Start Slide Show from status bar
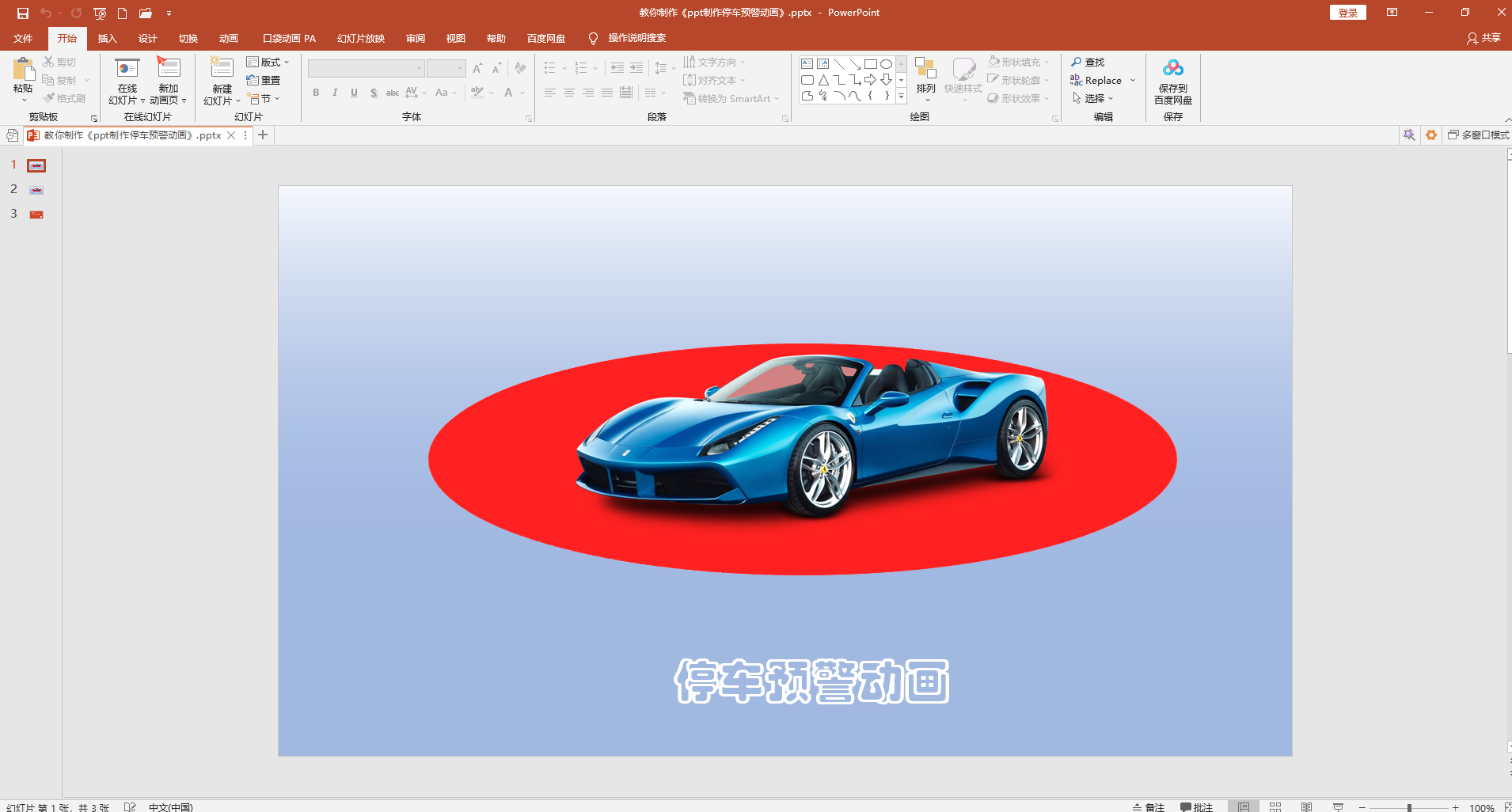The height and width of the screenshot is (812, 1512). point(1338,806)
